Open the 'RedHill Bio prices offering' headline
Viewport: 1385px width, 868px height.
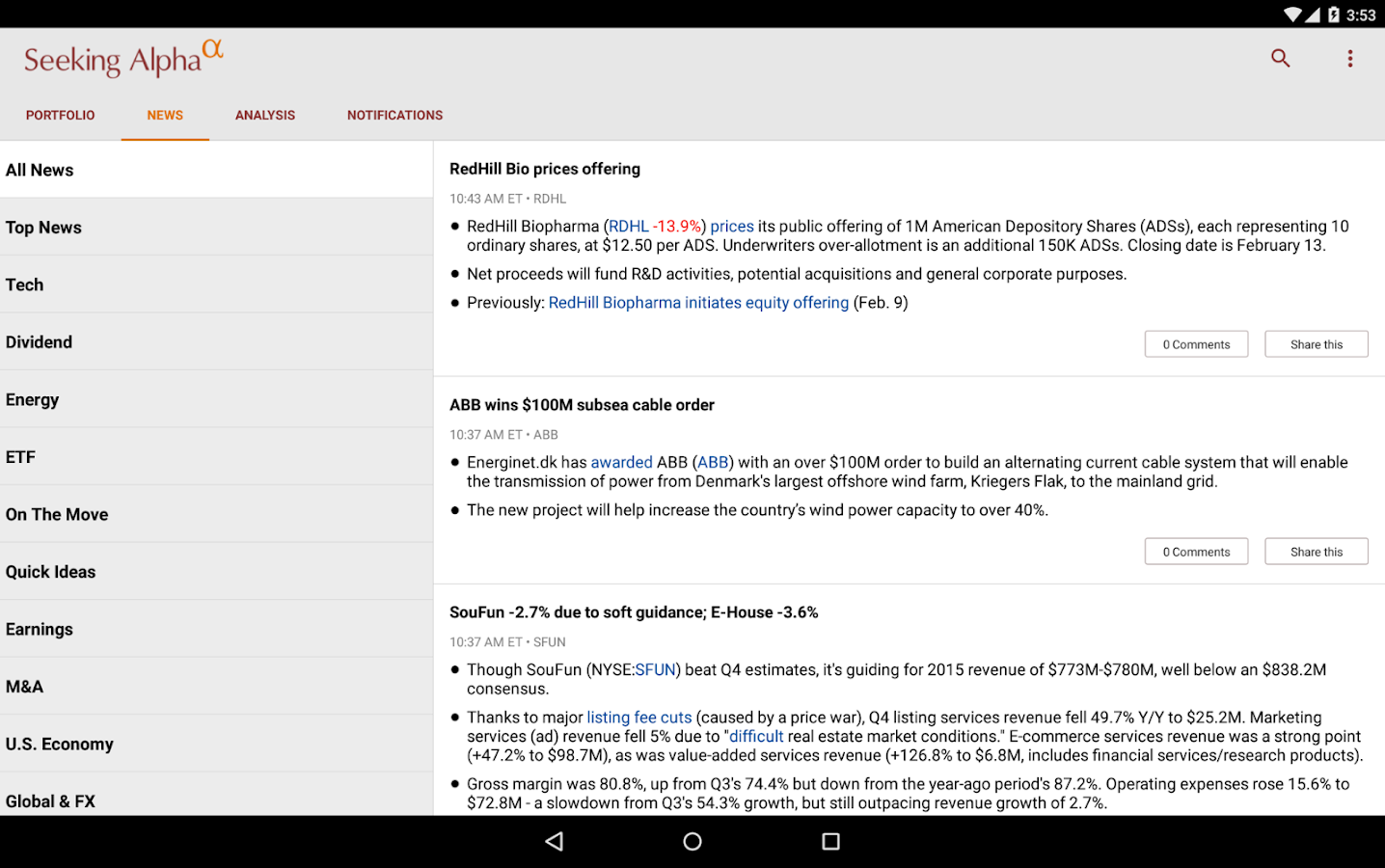[545, 169]
